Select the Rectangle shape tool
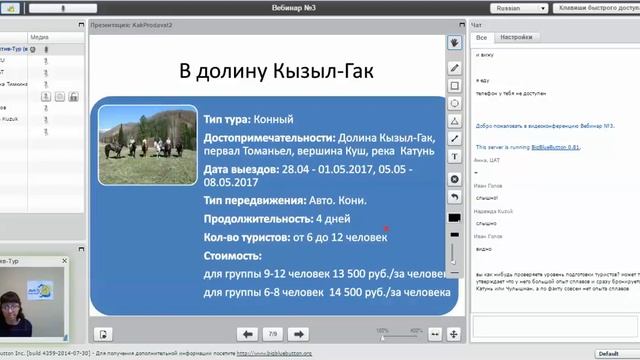The width and height of the screenshot is (640, 360). 454,86
